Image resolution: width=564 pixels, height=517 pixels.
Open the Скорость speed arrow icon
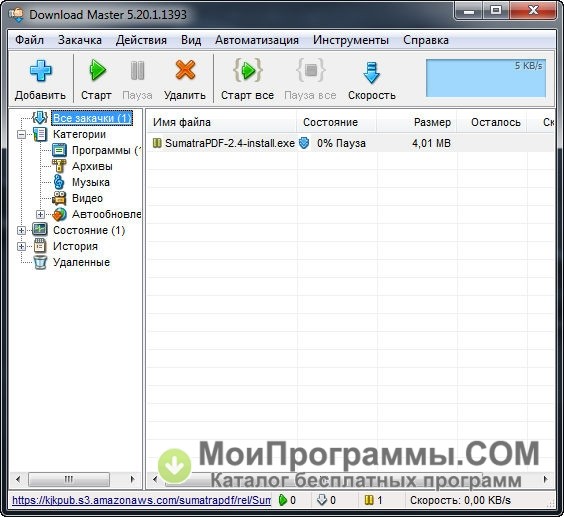372,73
